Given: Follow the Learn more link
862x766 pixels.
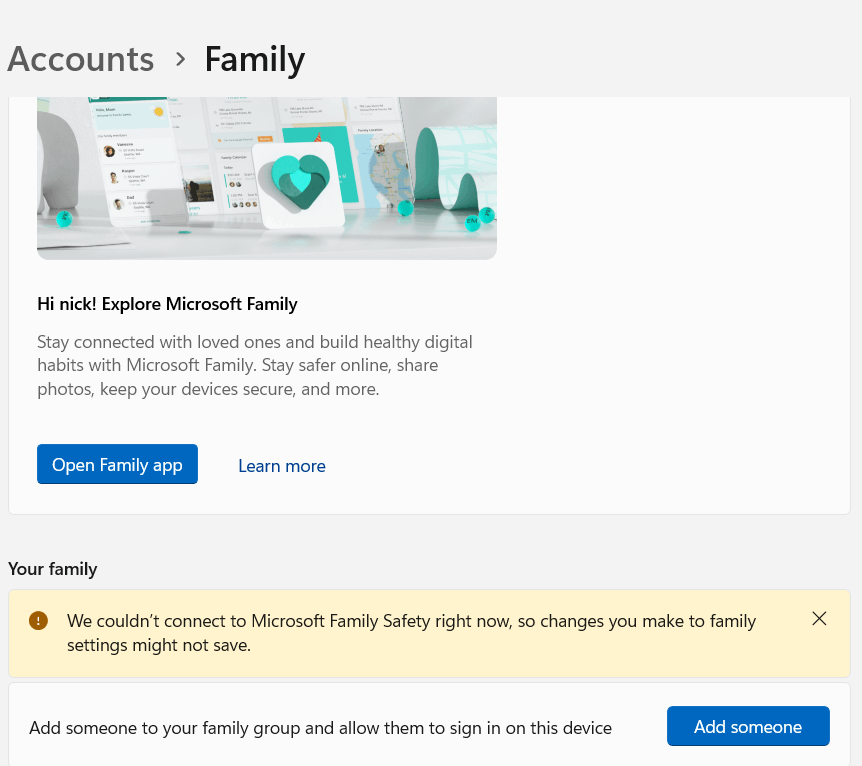Looking at the screenshot, I should tap(281, 466).
